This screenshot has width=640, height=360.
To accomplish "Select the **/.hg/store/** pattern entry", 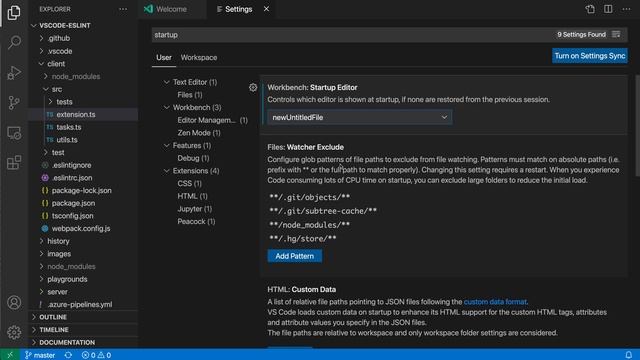I will (303, 239).
